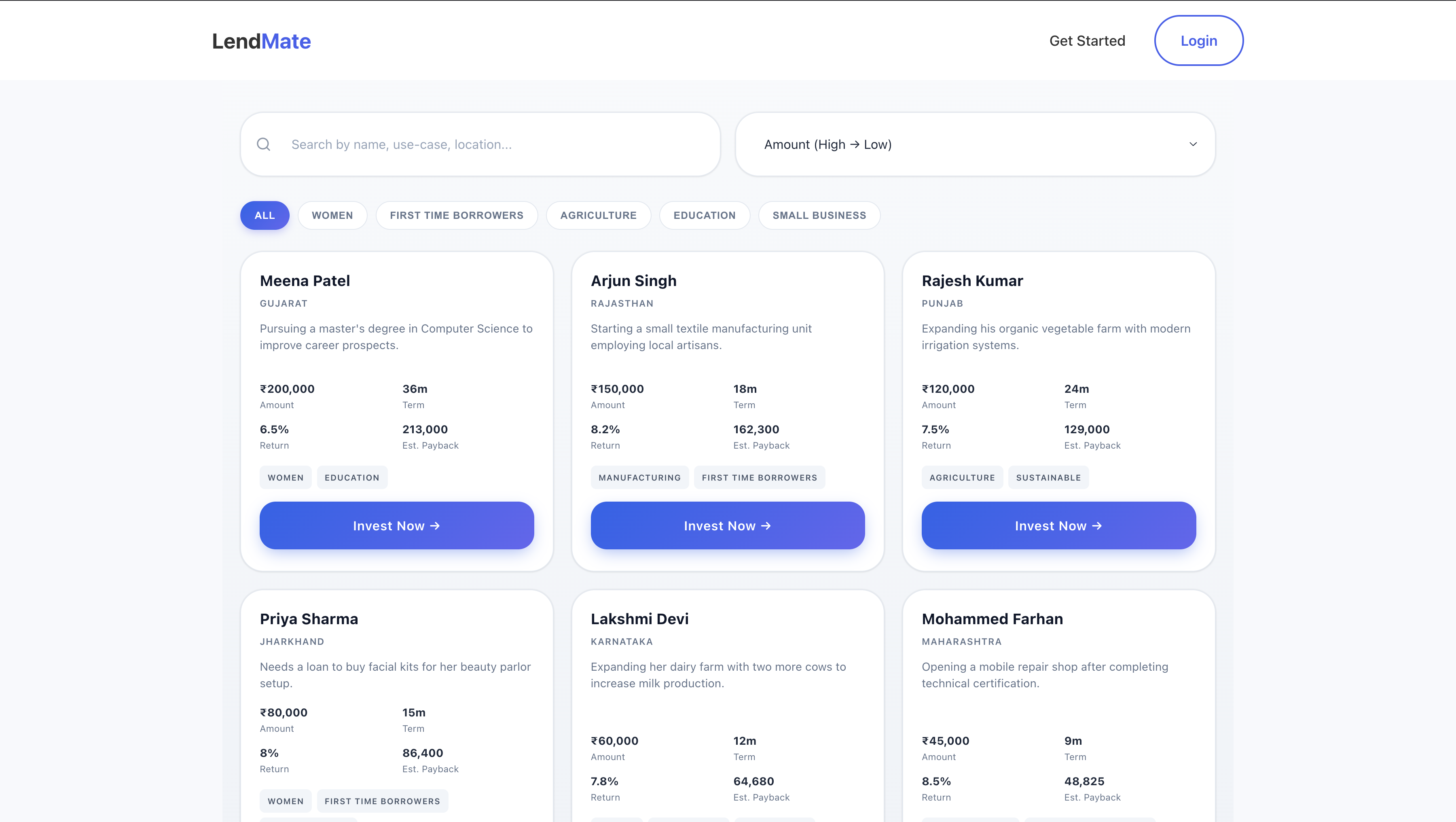
Task: Open the EDUCATION filter category
Action: tap(704, 215)
